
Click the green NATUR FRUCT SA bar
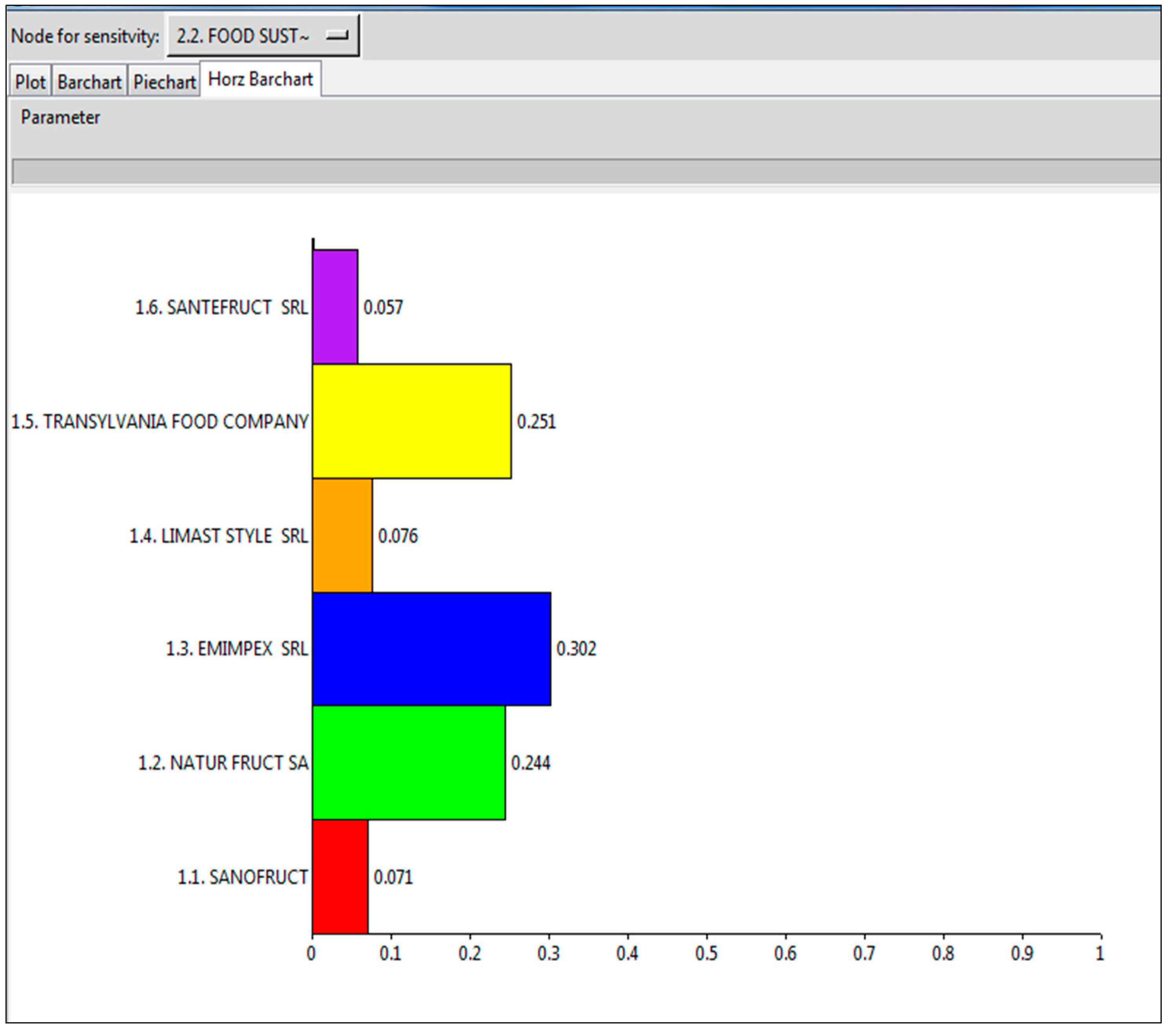coord(409,763)
